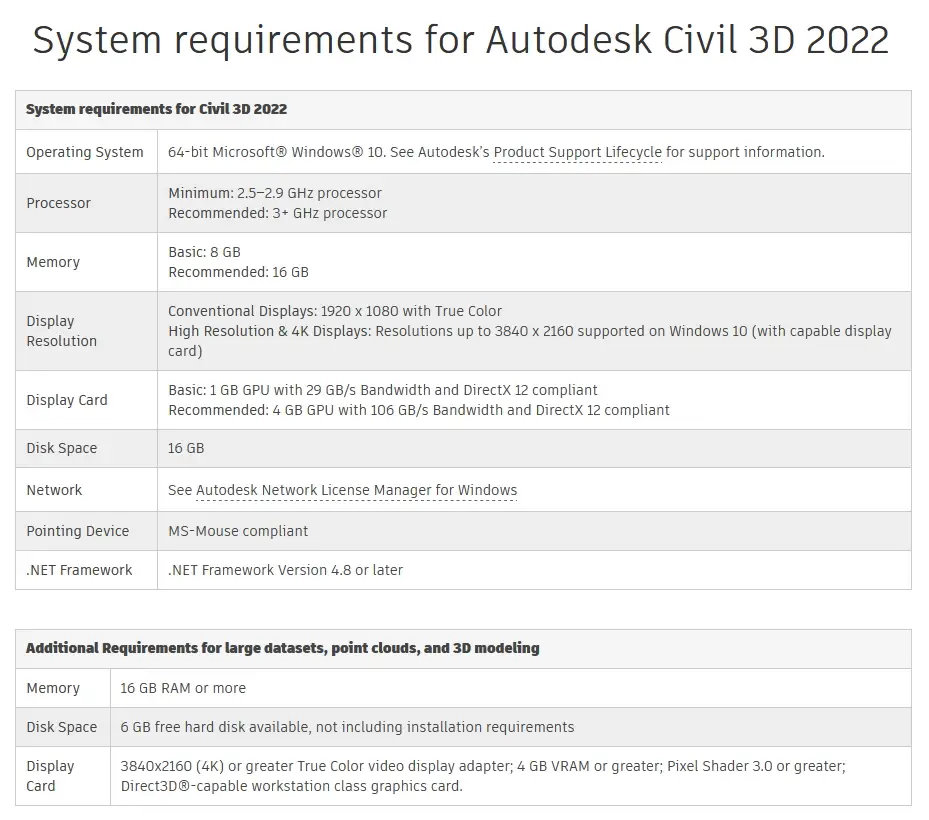The height and width of the screenshot is (820, 929).
Task: Select 'Basic: 1 GB GPU with 29 GB/s' line
Action: 383,390
